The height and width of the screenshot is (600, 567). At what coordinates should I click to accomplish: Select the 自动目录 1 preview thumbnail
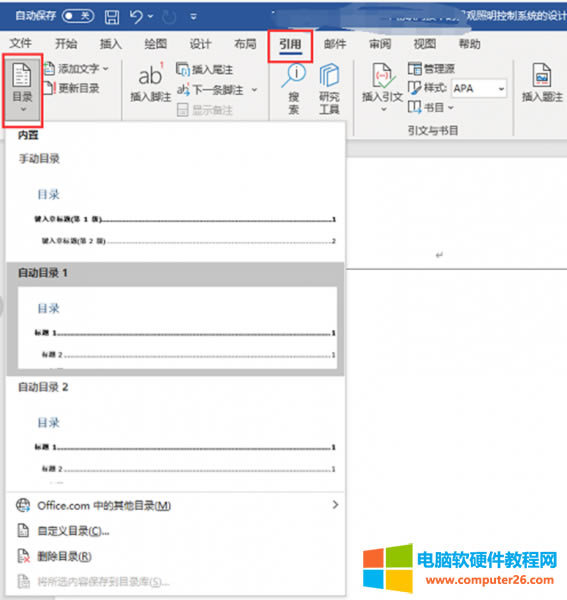[177, 328]
